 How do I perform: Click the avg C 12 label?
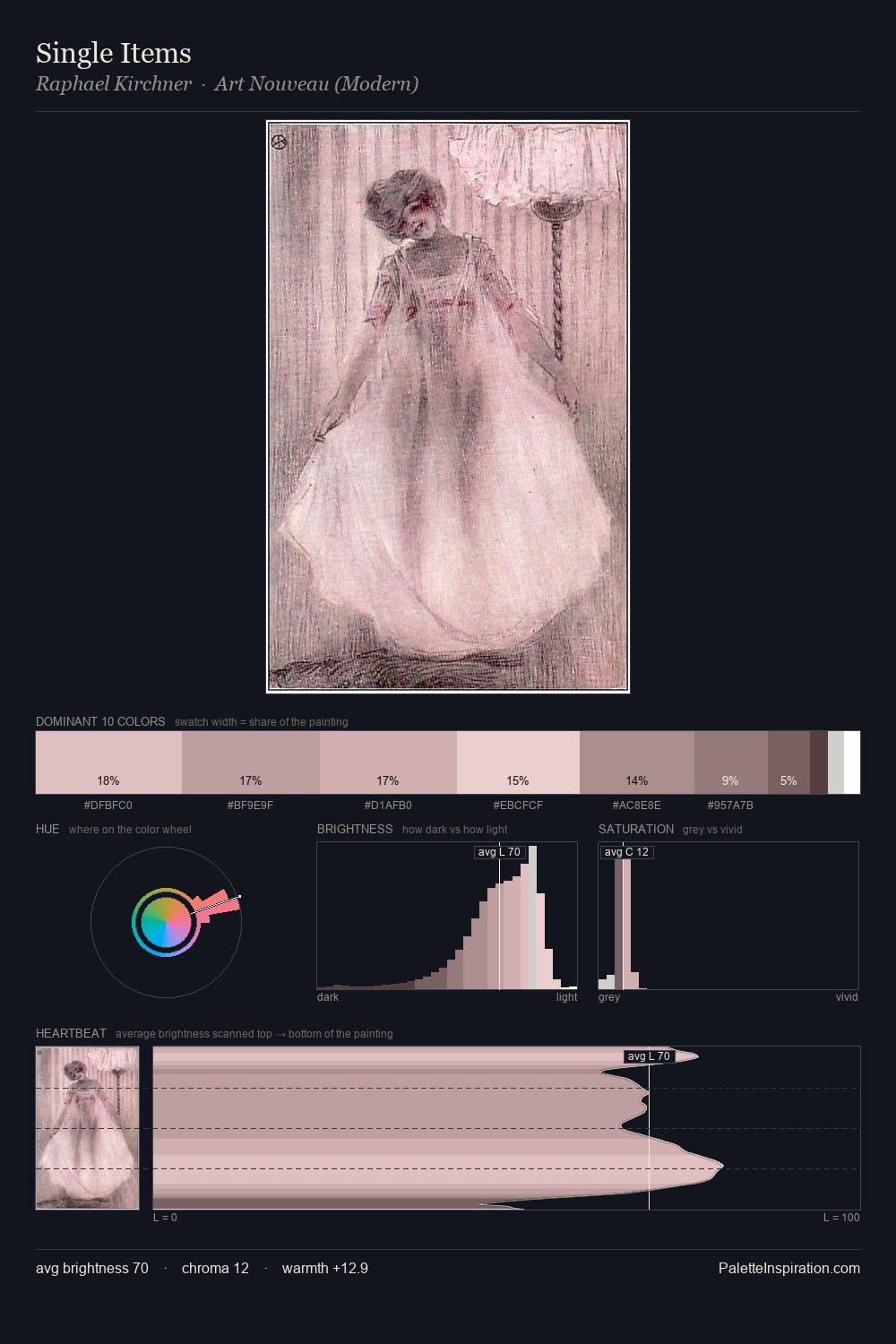click(x=626, y=852)
